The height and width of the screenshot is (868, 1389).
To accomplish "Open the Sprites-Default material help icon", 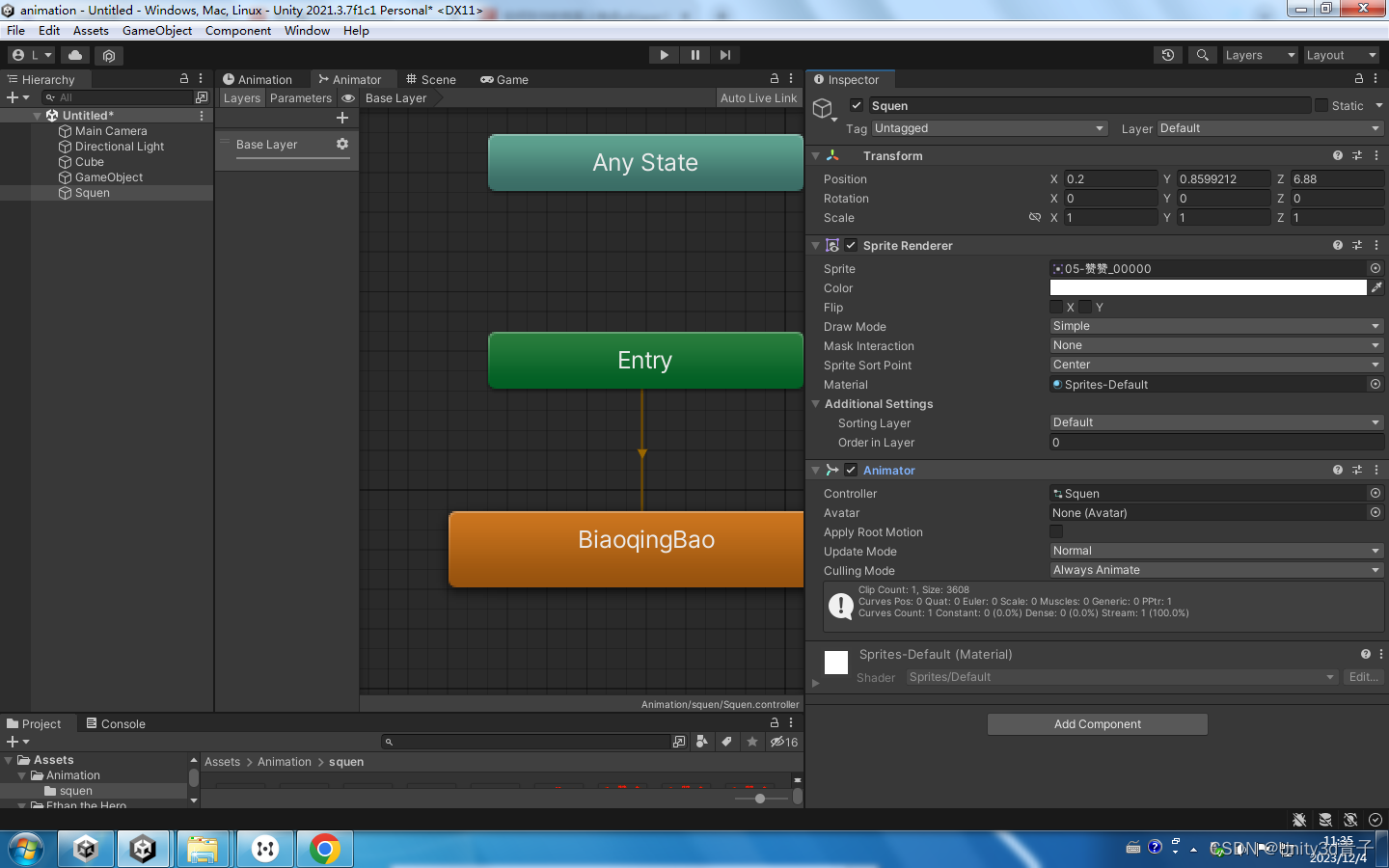I will (1366, 654).
